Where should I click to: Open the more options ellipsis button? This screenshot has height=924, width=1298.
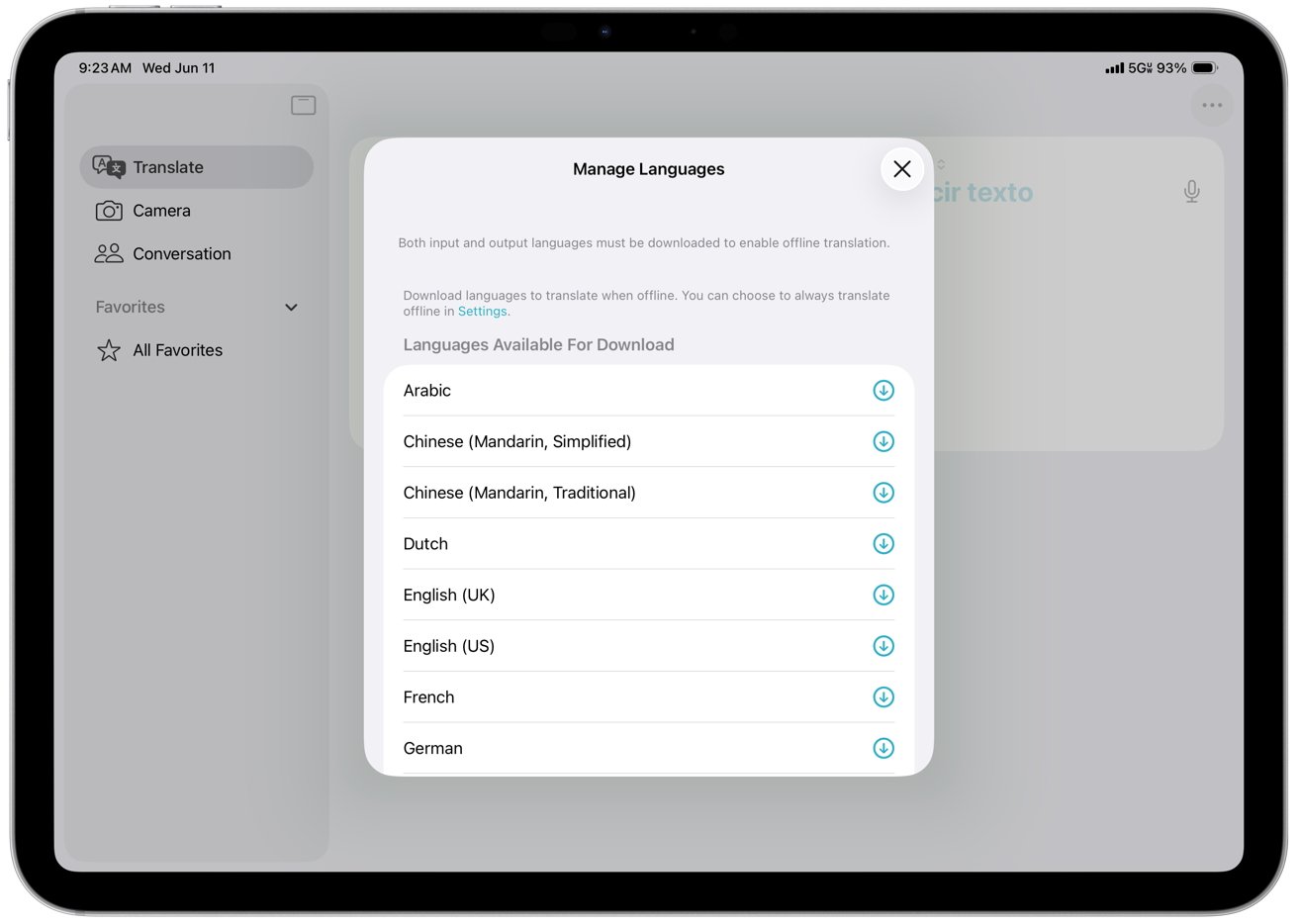tap(1212, 105)
